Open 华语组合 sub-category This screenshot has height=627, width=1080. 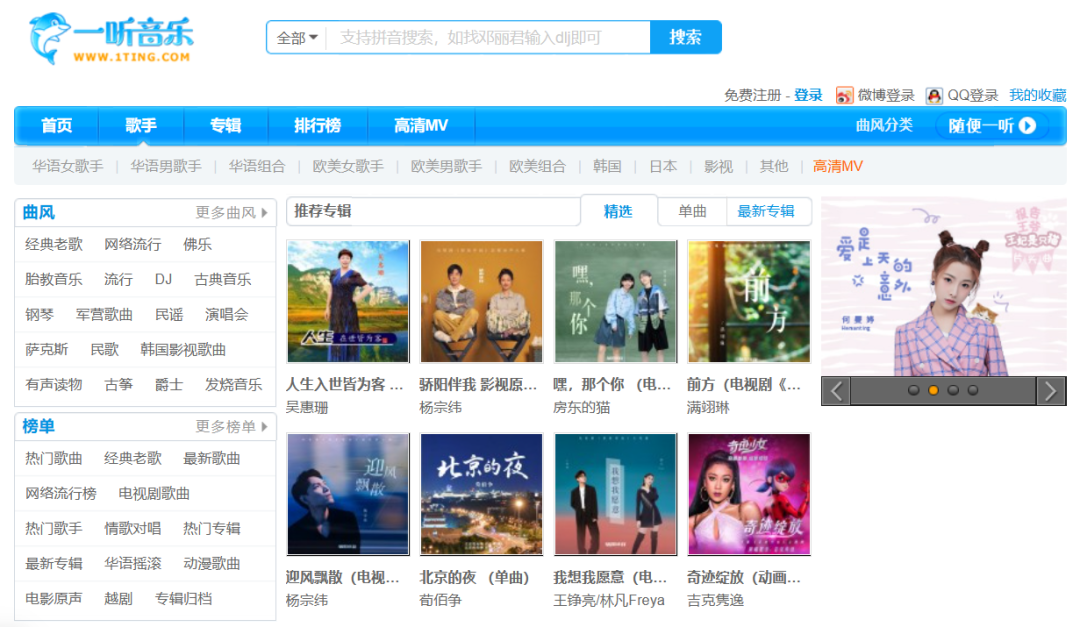tap(257, 166)
